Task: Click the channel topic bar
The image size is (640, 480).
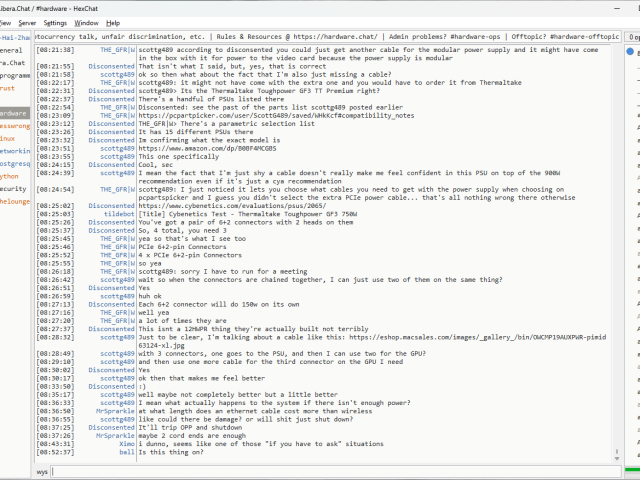Action: click(330, 35)
